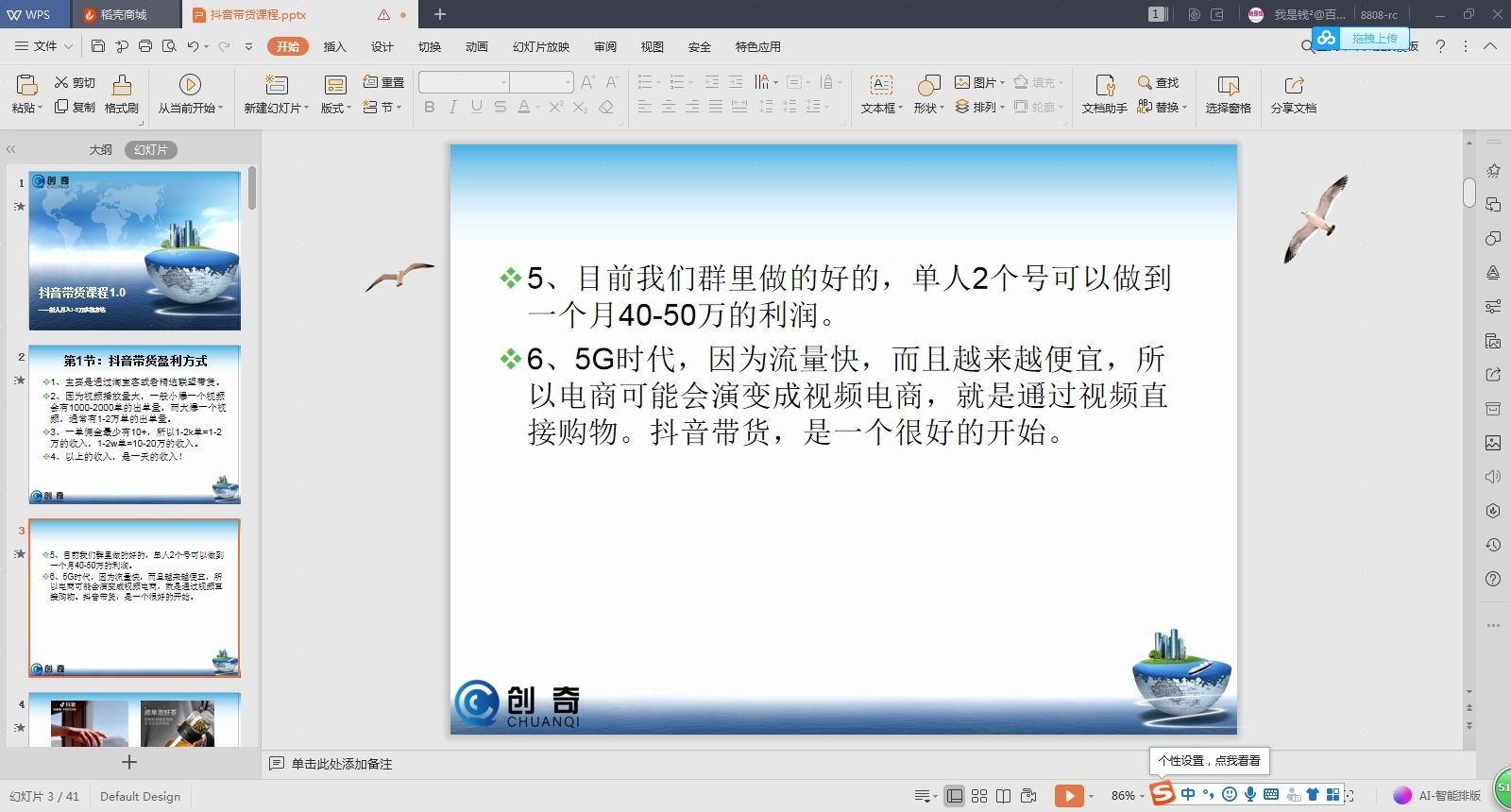Click 单击此处添加备注 notes area
Image resolution: width=1511 pixels, height=812 pixels.
341,764
